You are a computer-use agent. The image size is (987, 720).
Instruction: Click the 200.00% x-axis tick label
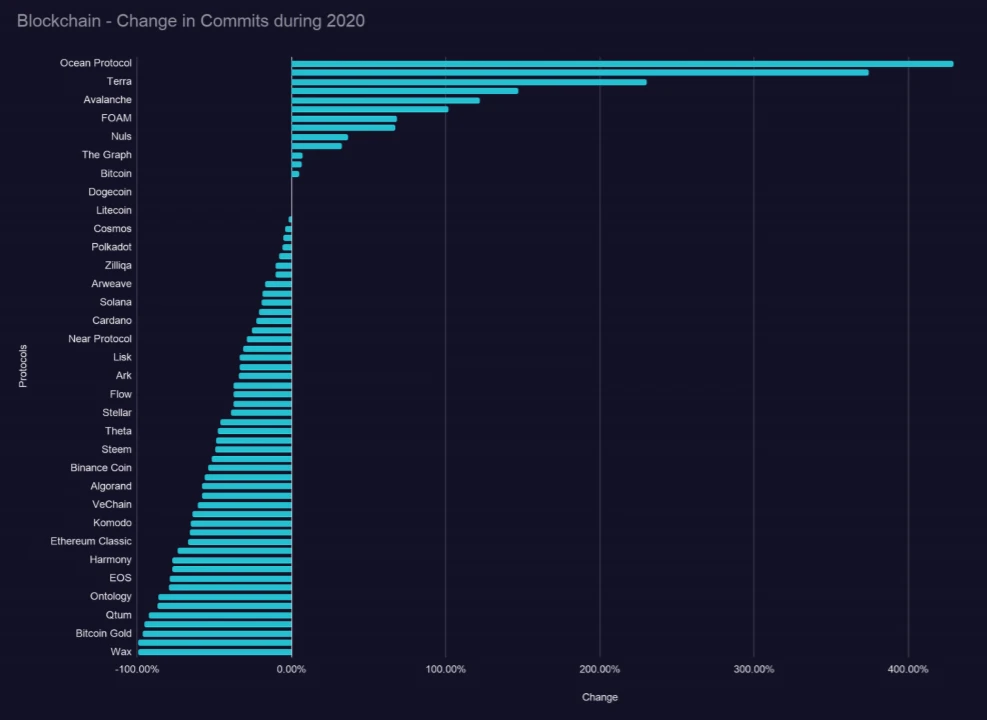(x=599, y=669)
